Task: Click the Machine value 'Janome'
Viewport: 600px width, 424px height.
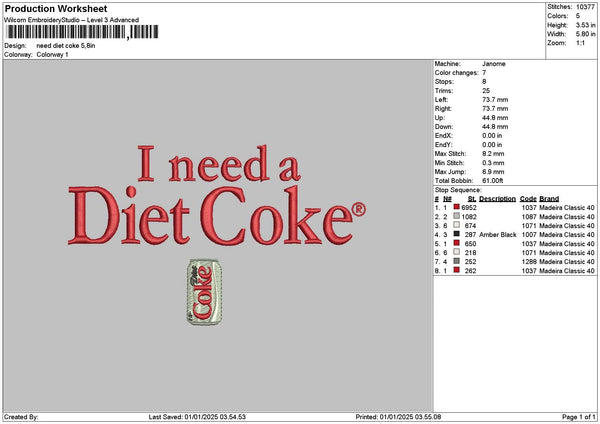Action: (494, 64)
